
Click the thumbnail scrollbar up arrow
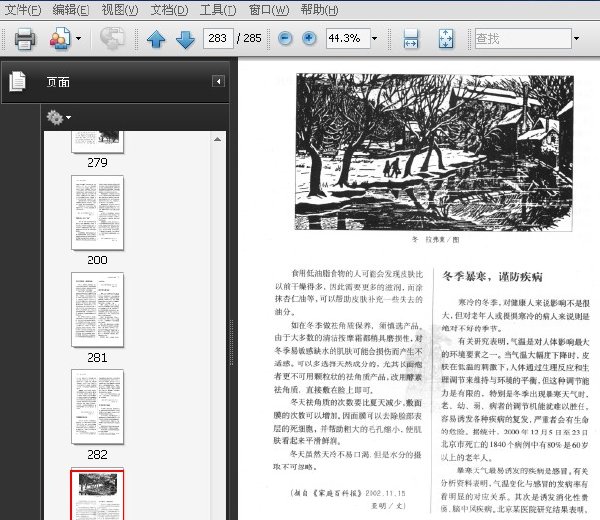coord(217,139)
